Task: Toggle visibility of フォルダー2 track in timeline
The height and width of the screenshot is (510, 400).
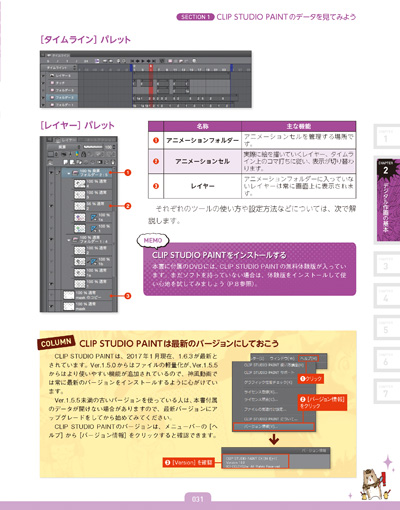Action: 43,98
